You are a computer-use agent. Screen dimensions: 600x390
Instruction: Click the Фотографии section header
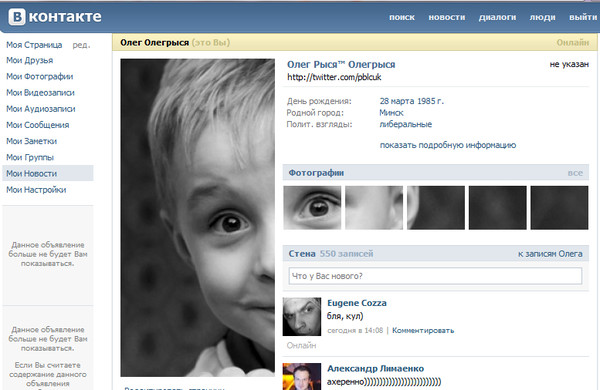tap(316, 173)
